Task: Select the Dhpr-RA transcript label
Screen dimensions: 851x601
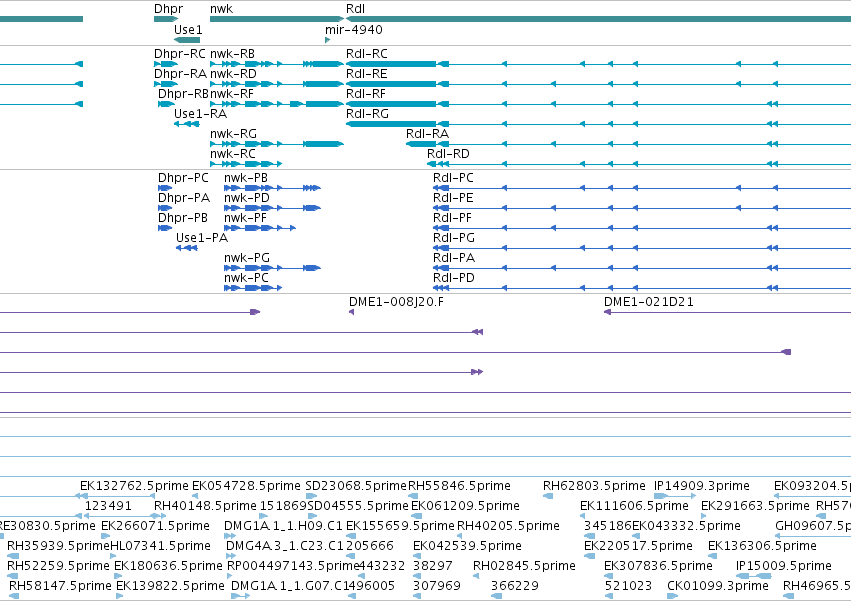Action: (180, 74)
